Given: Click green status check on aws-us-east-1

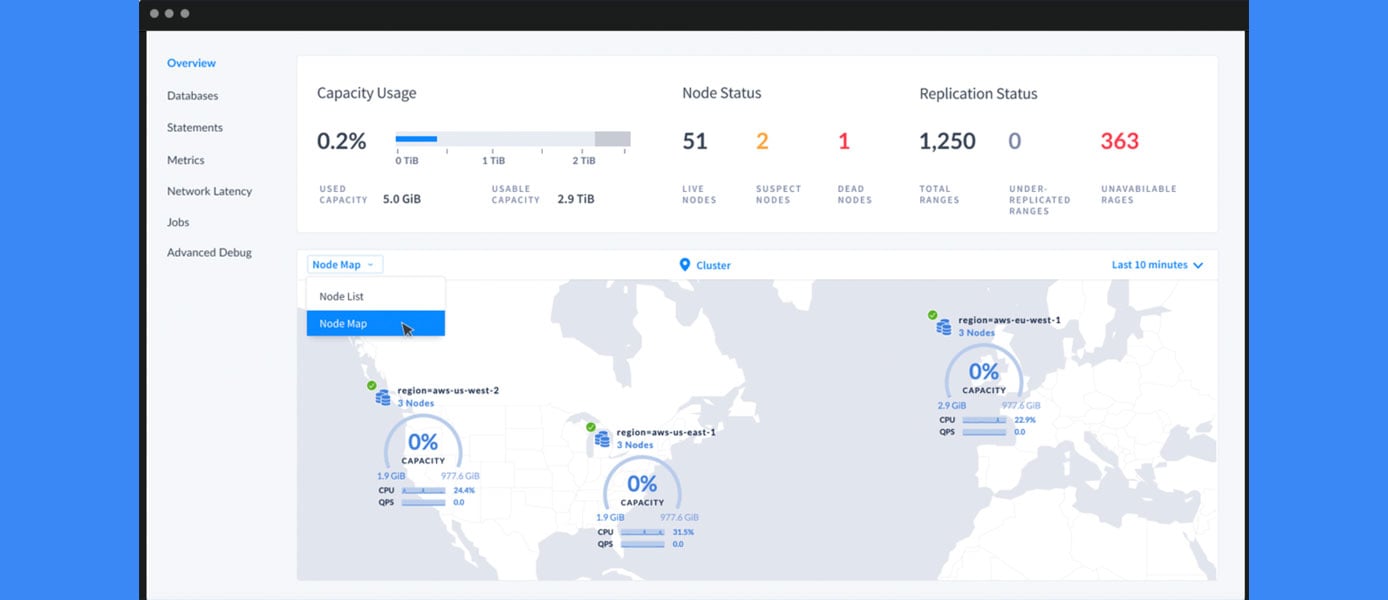Looking at the screenshot, I should click(x=591, y=427).
